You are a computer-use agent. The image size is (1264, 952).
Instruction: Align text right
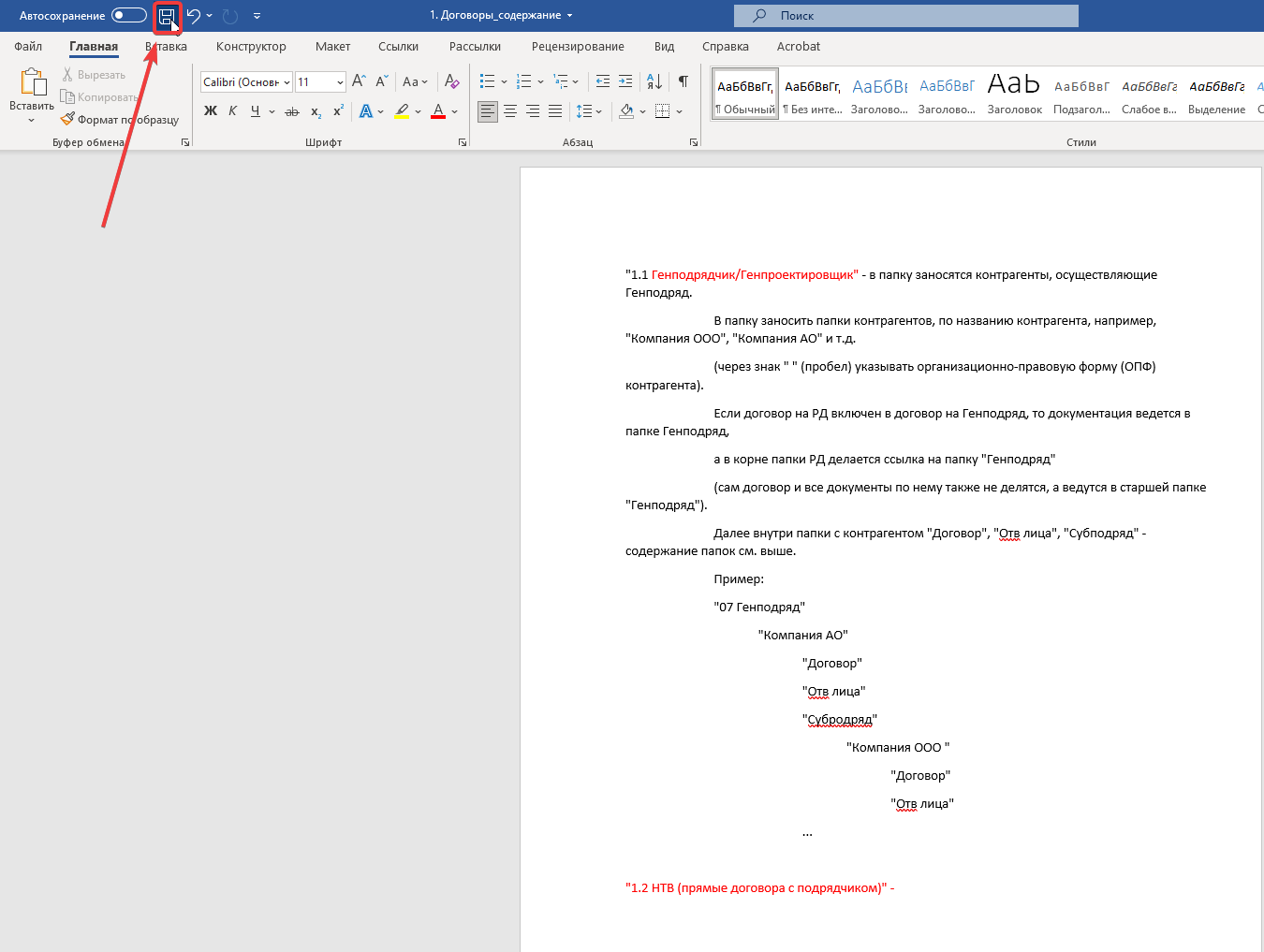(x=533, y=111)
